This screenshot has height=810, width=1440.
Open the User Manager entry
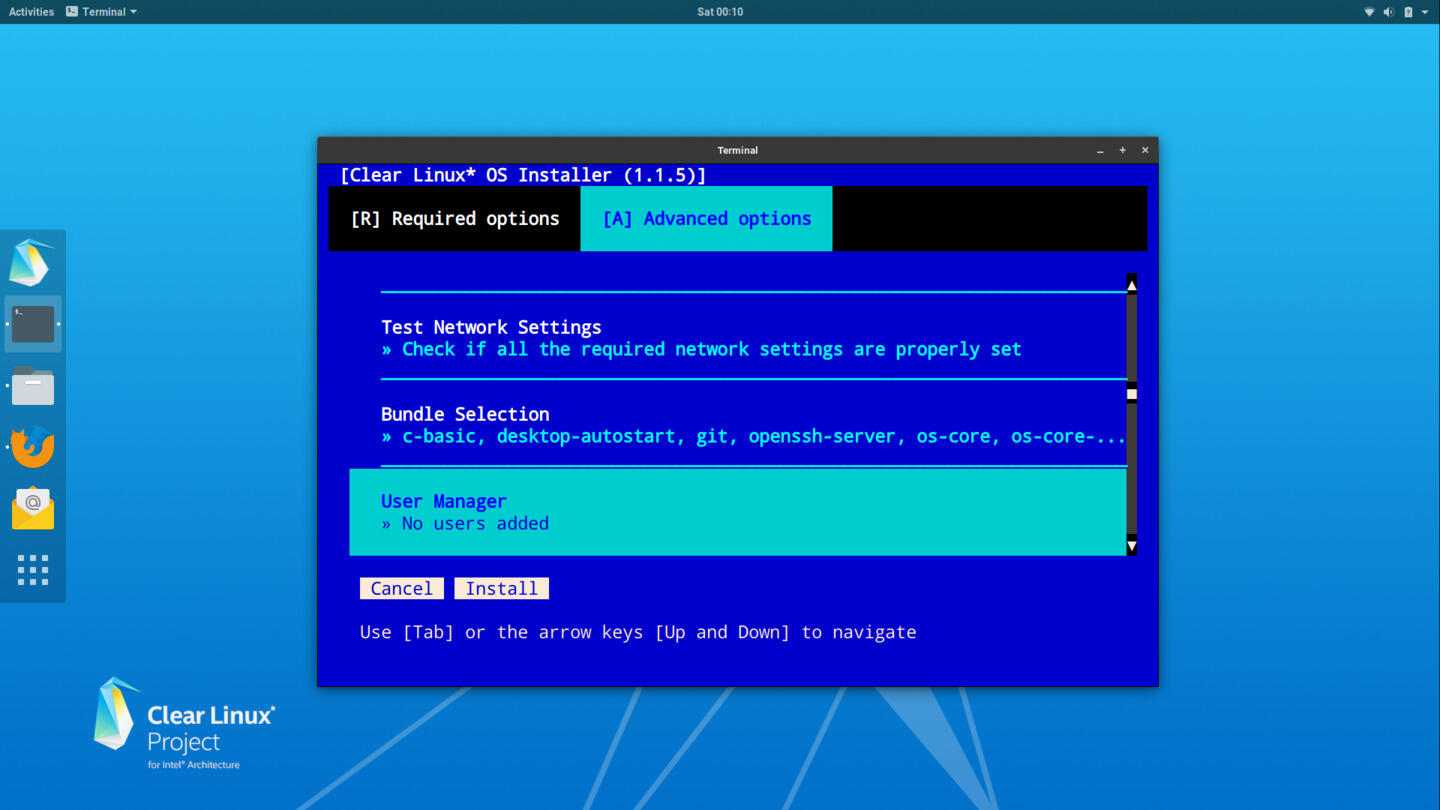(x=738, y=512)
